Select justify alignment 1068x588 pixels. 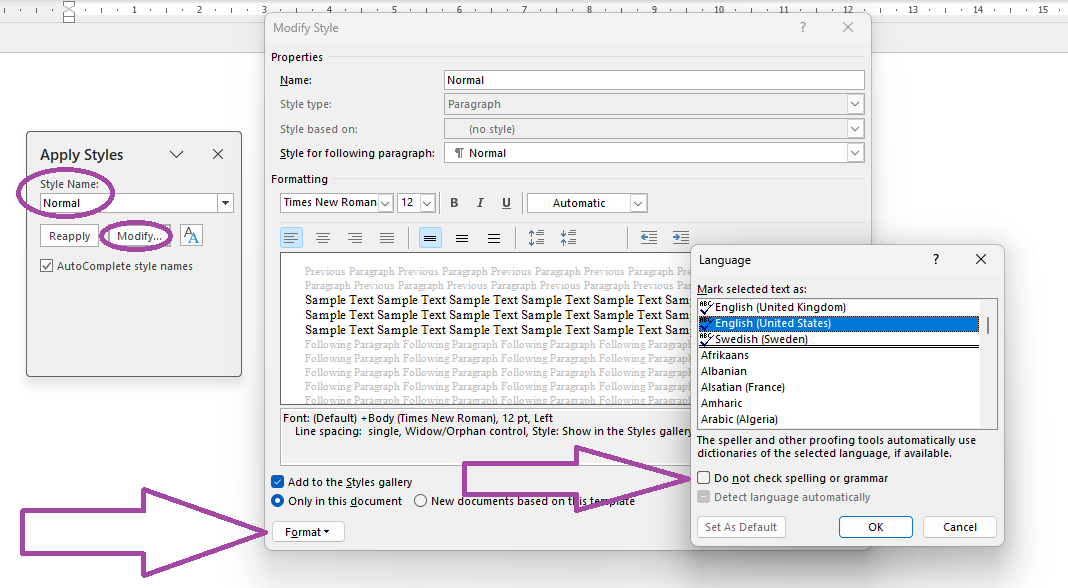[386, 237]
